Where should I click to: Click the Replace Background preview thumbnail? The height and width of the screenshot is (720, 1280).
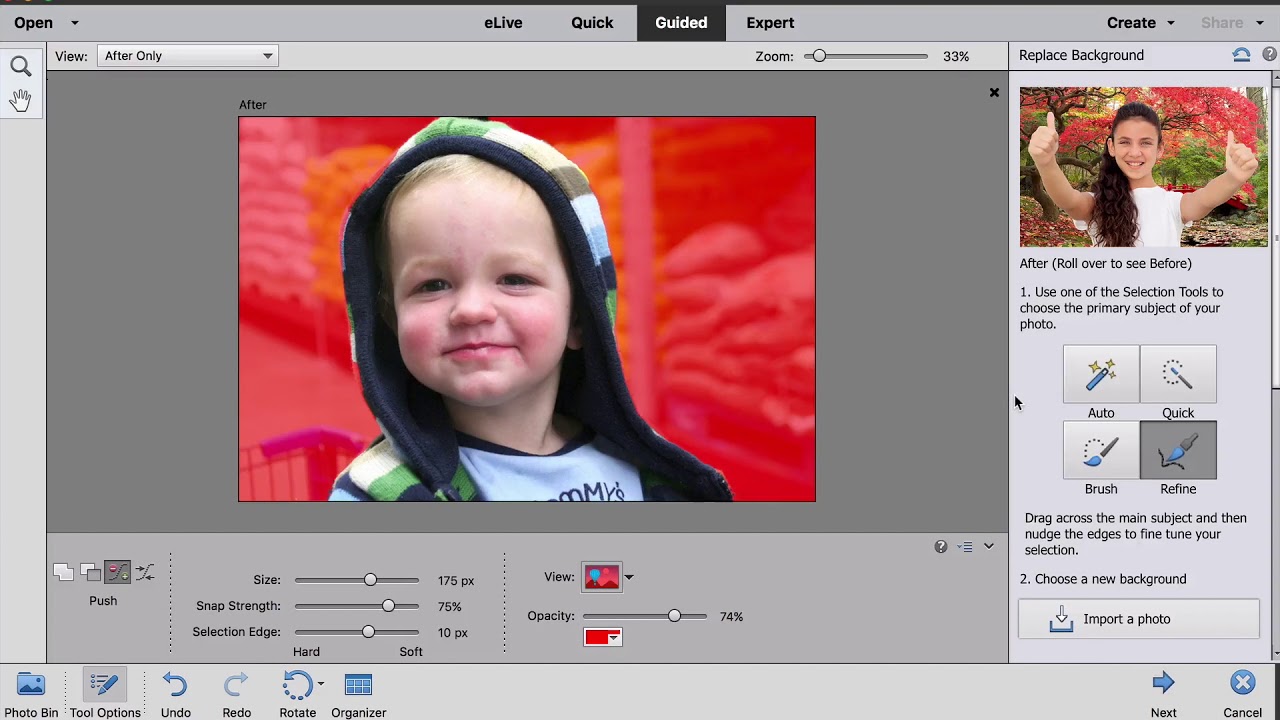pyautogui.click(x=1143, y=167)
